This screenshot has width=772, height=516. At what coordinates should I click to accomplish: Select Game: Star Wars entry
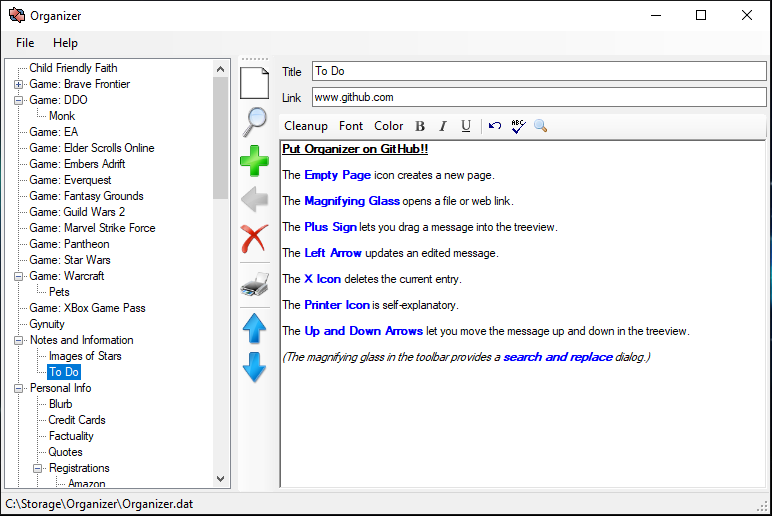(x=70, y=260)
